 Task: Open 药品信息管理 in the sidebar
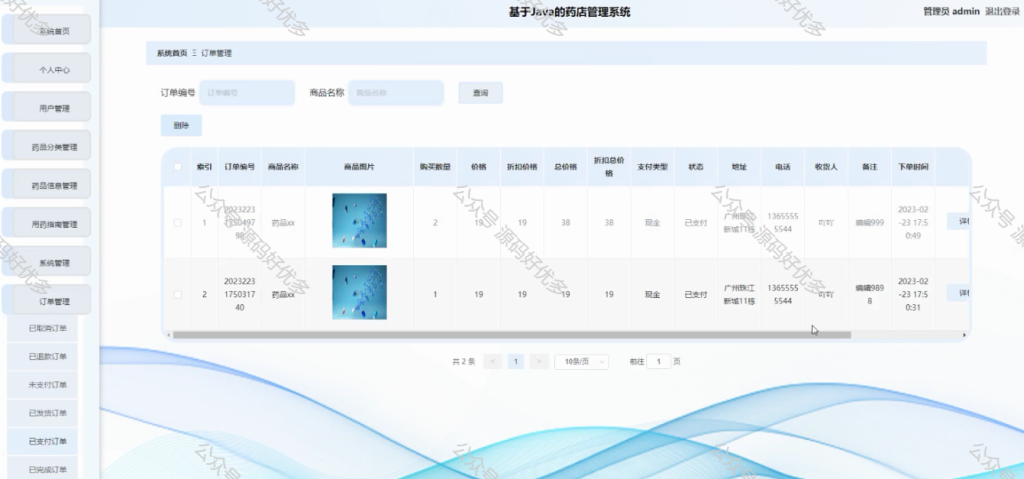point(47,185)
